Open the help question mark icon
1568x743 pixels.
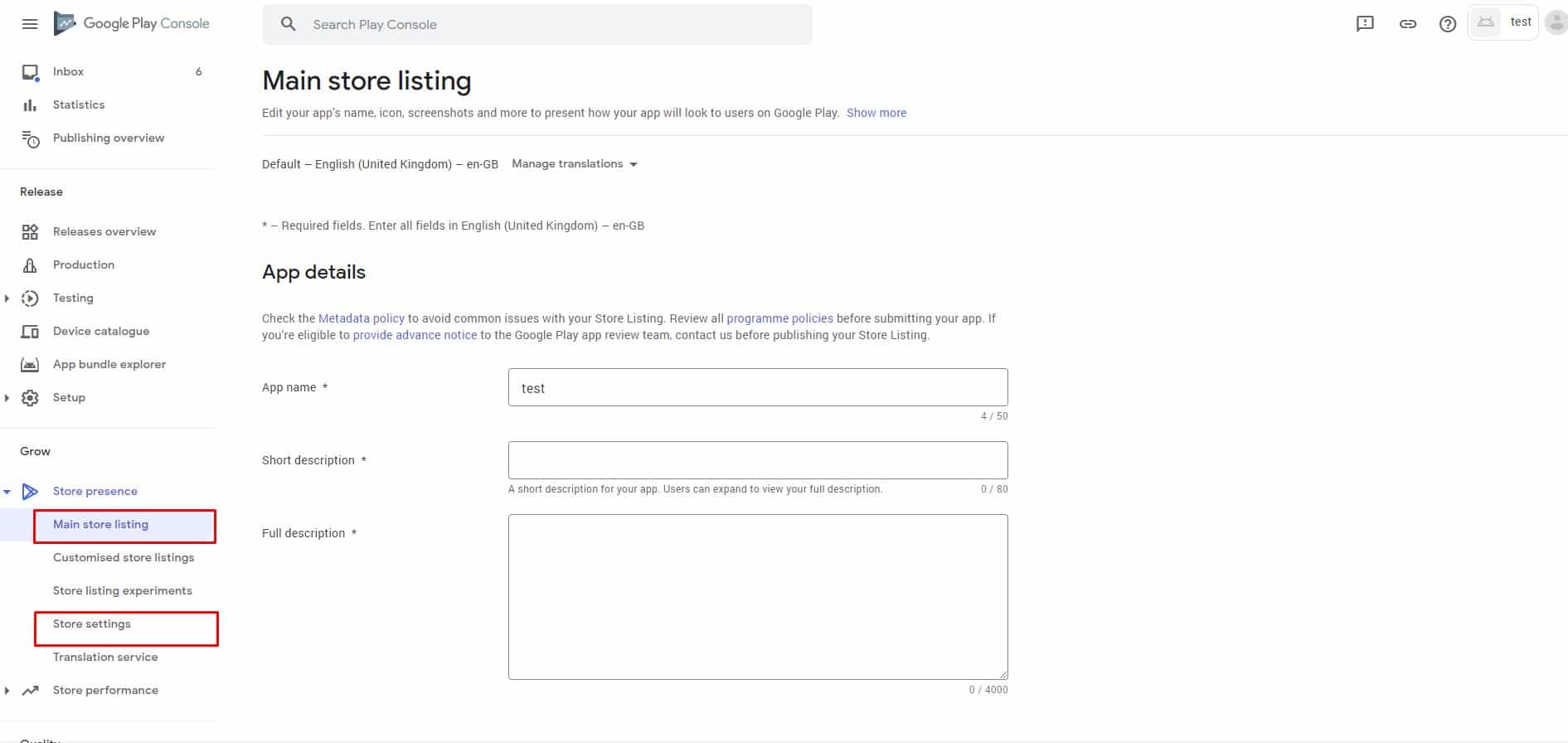1448,24
